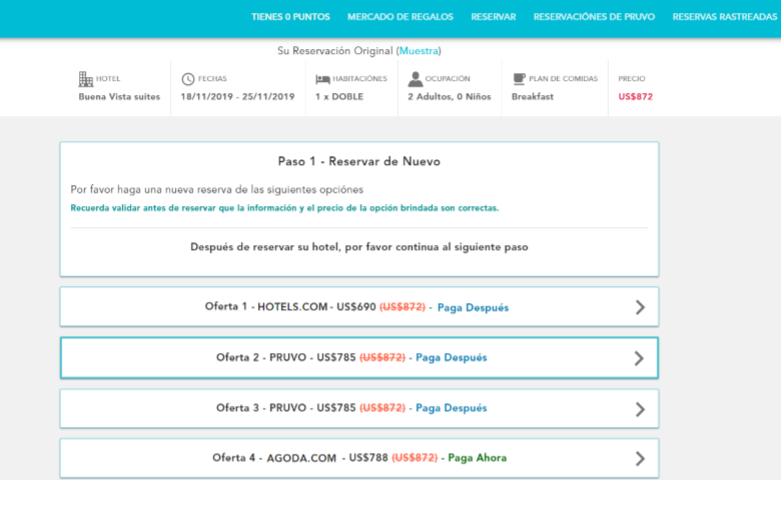Click the coffee cup icon beside Plan de Comidas
The height and width of the screenshot is (517, 781).
pyautogui.click(x=519, y=79)
